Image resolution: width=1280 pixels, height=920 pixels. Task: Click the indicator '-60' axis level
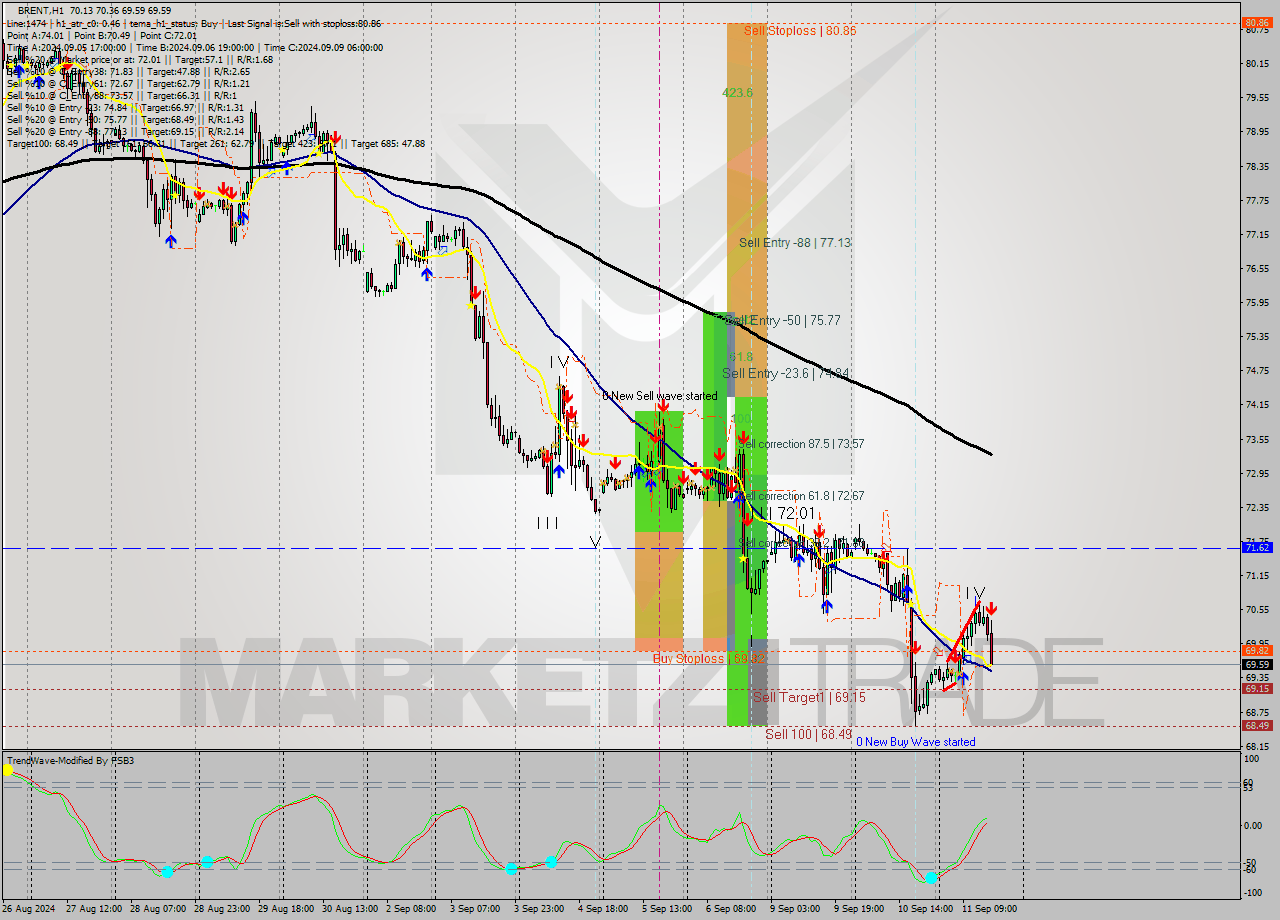[x=1250, y=869]
